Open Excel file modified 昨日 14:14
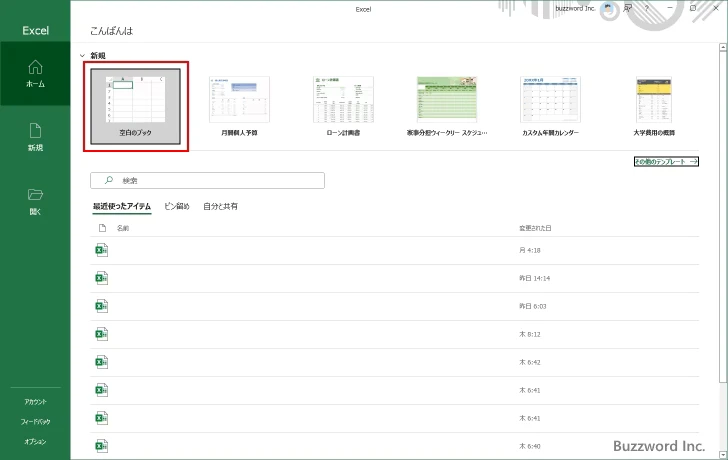This screenshot has height=460, width=728. 395,279
